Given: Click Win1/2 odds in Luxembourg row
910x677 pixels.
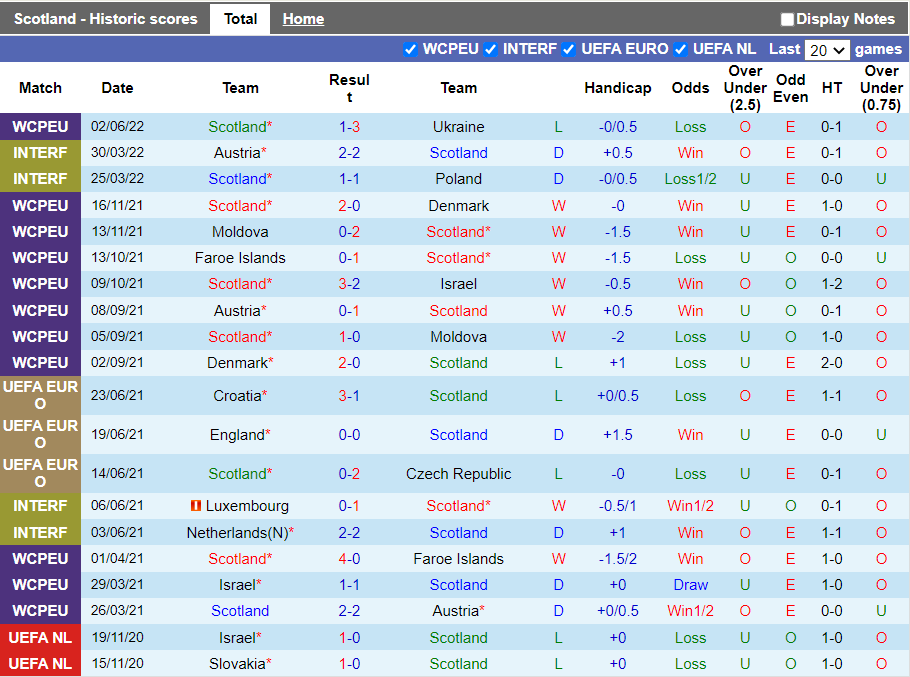Looking at the screenshot, I should pos(690,506).
